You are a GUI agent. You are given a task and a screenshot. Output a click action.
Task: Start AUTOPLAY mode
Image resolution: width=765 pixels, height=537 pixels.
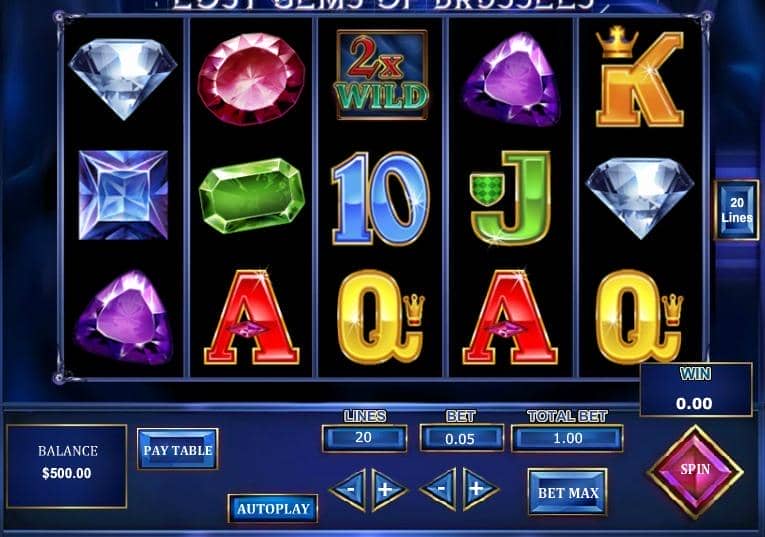coord(273,509)
